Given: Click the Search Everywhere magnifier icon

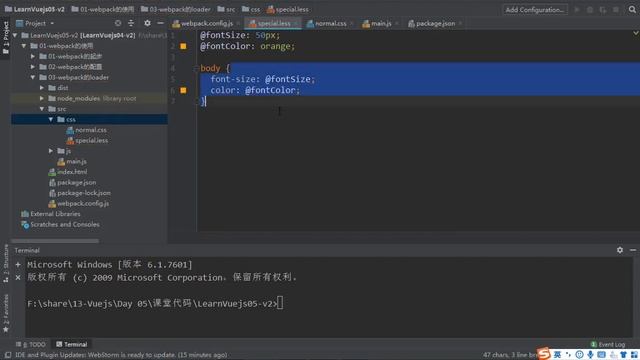Looking at the screenshot, I should (x=632, y=9).
